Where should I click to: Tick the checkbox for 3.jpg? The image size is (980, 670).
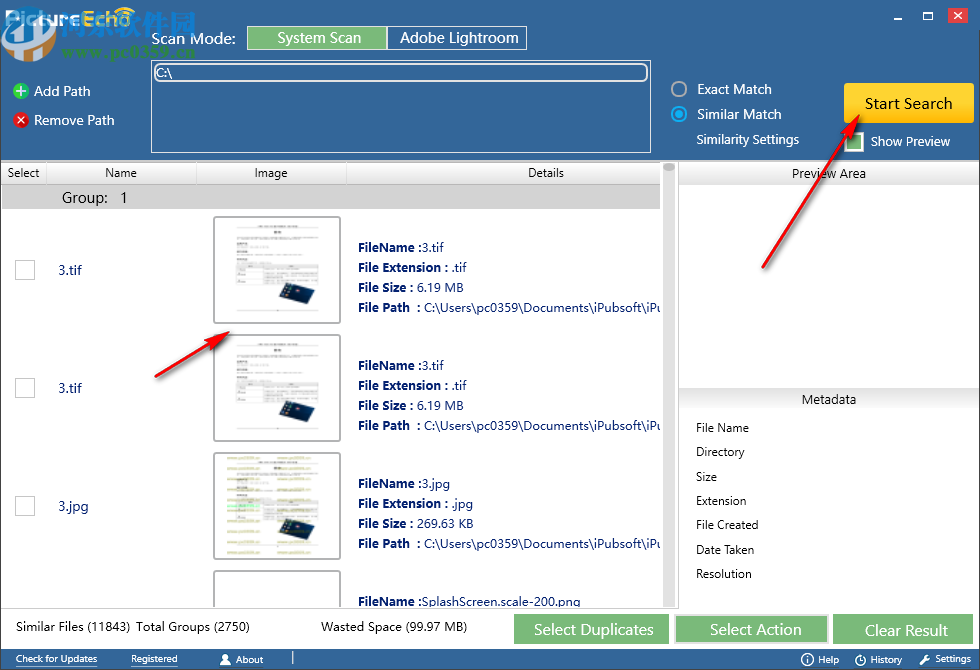25,506
